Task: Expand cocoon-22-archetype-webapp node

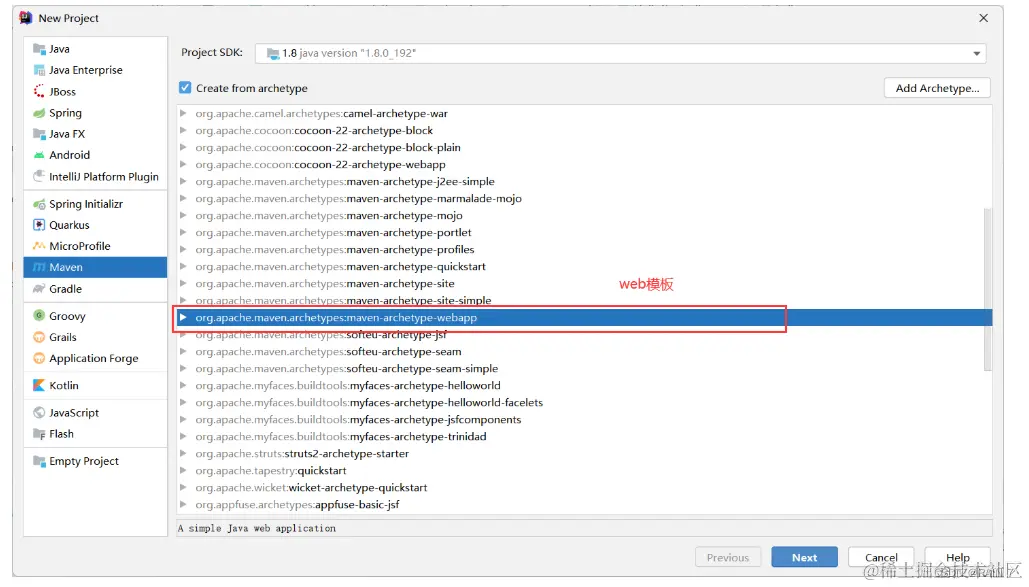Action: (183, 165)
